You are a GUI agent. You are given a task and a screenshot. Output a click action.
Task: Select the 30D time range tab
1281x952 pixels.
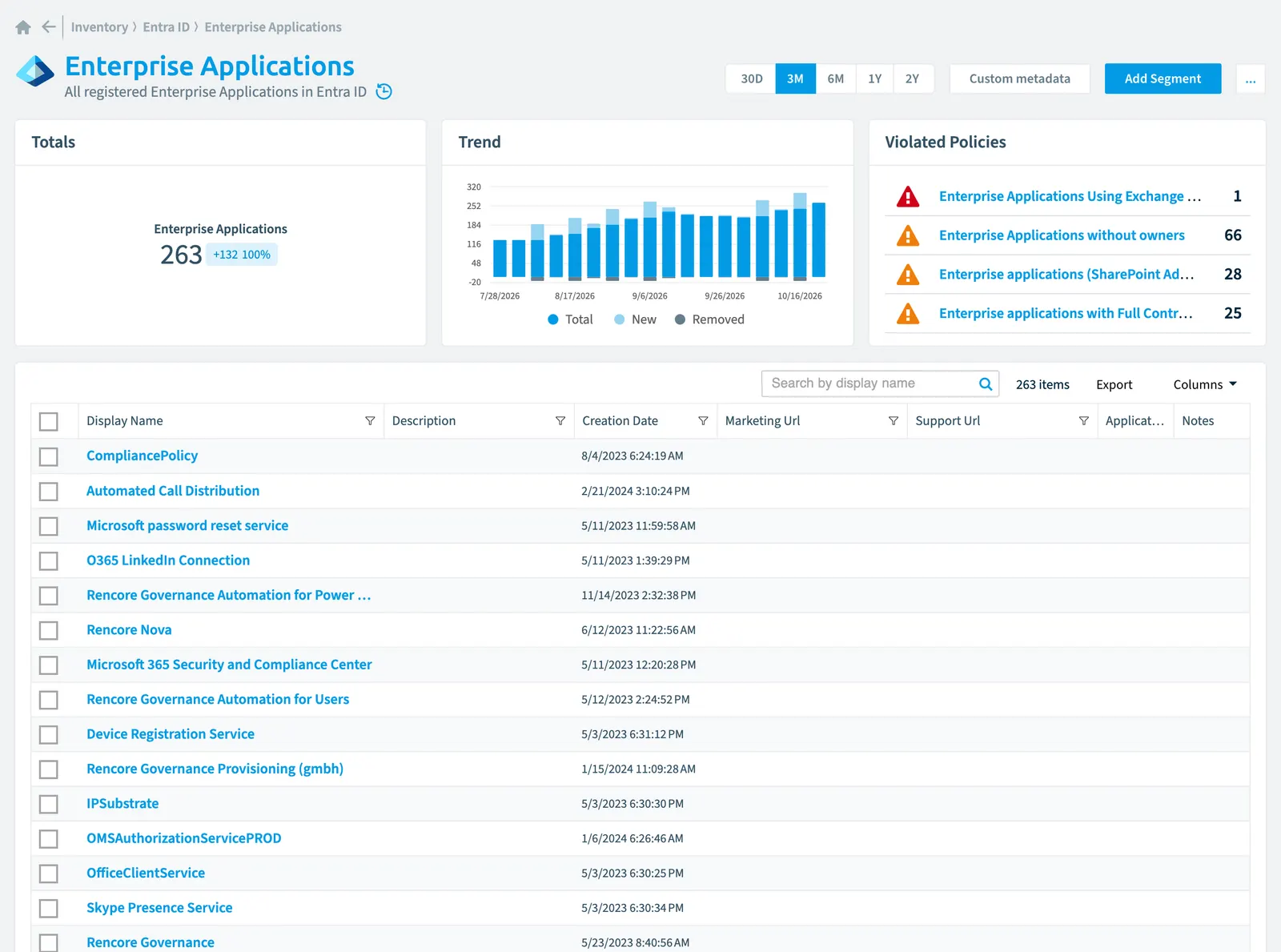point(752,78)
